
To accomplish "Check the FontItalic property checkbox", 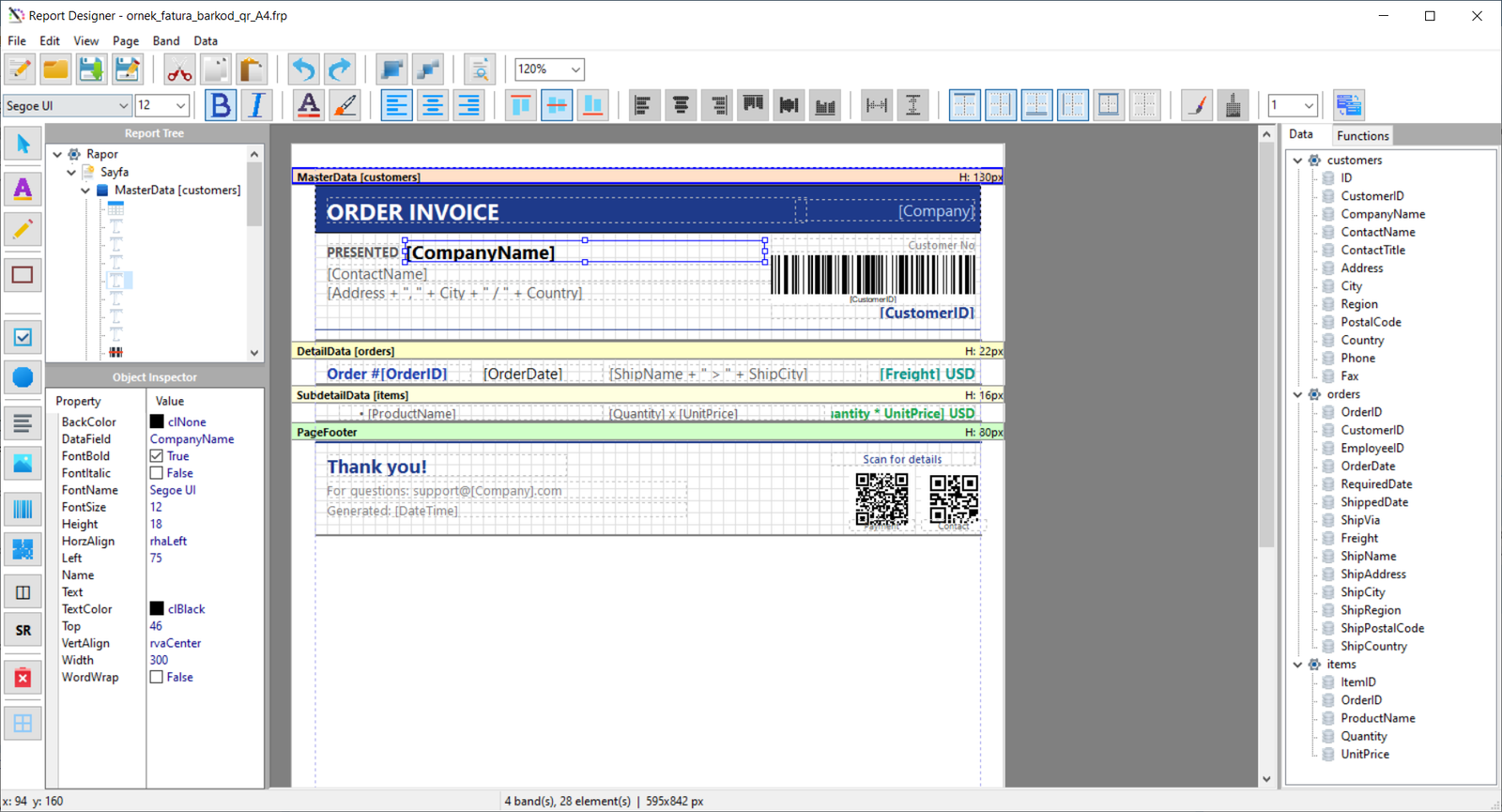I will (157, 473).
